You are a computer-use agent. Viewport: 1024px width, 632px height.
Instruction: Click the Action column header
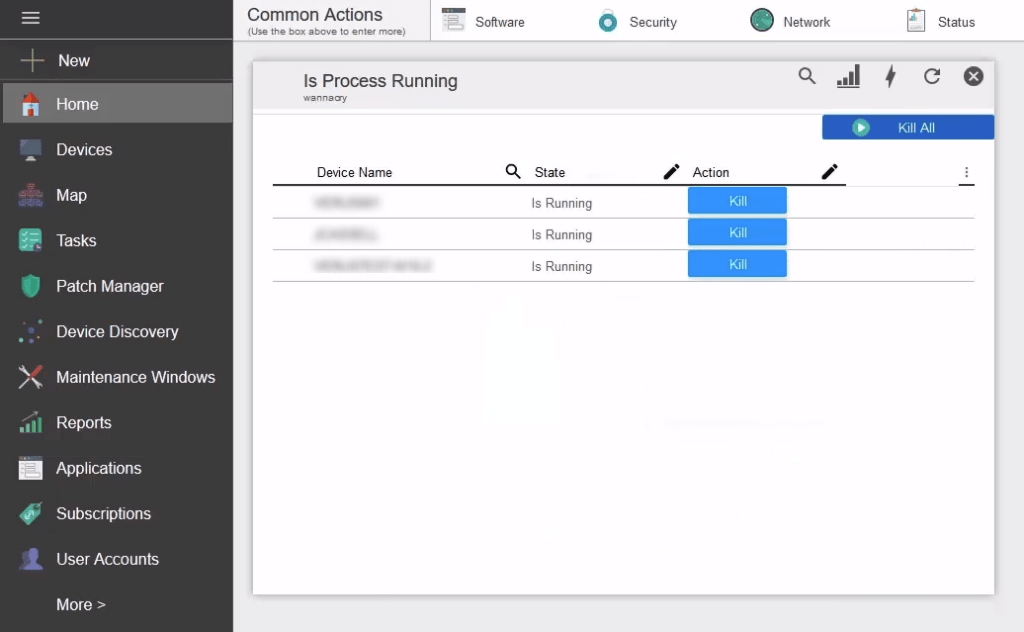pyautogui.click(x=711, y=172)
